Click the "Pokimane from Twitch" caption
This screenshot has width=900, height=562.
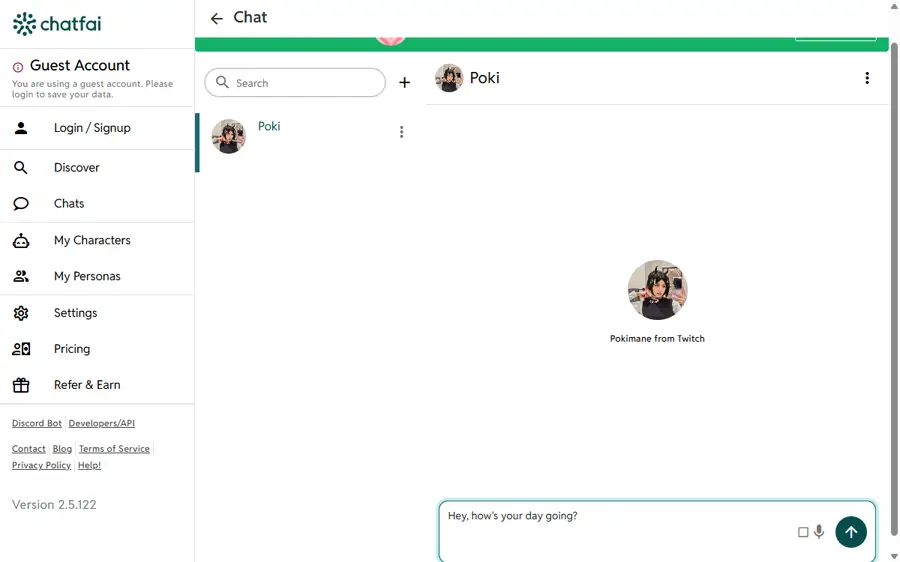pos(657,339)
